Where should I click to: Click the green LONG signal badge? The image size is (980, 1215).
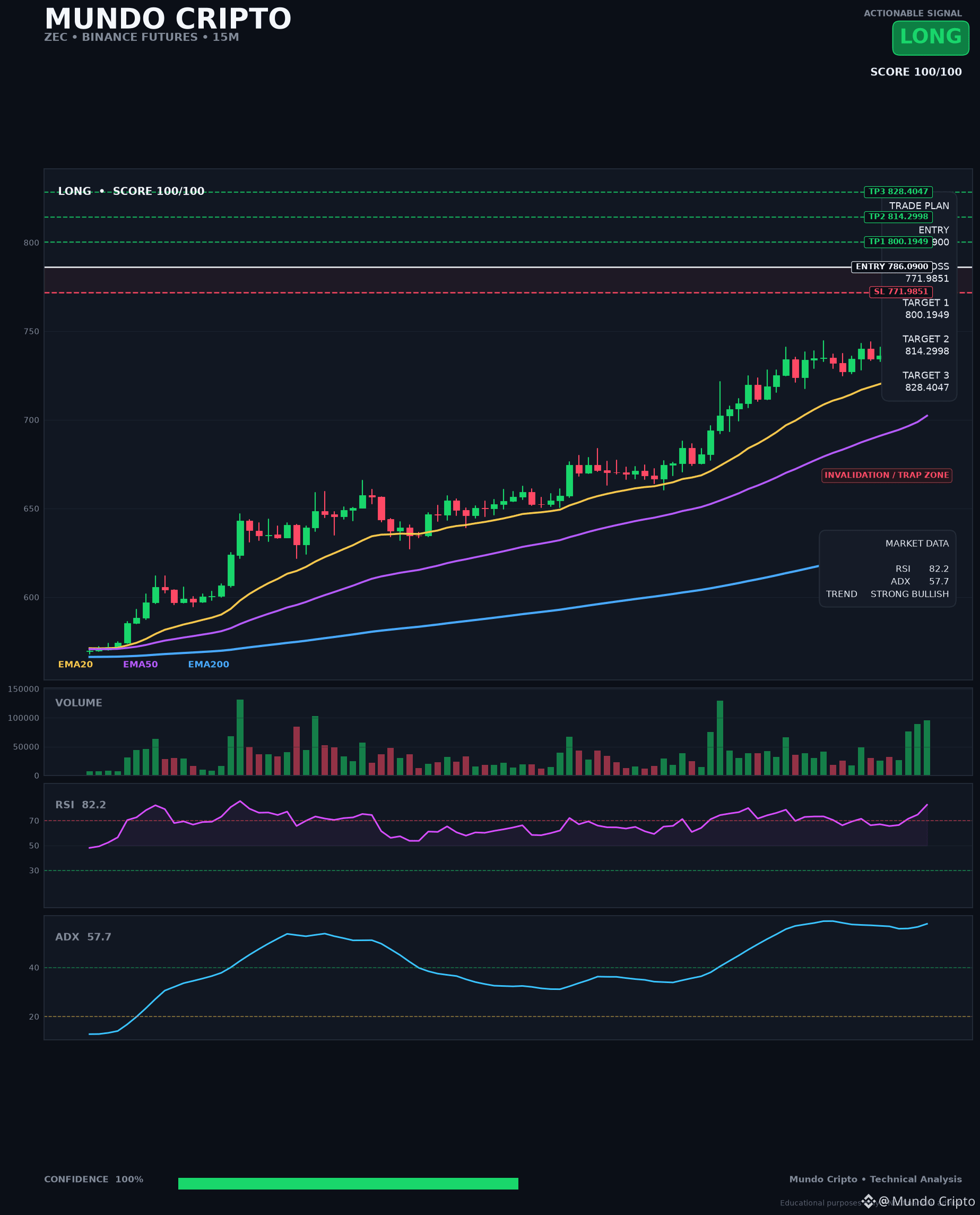coord(930,38)
